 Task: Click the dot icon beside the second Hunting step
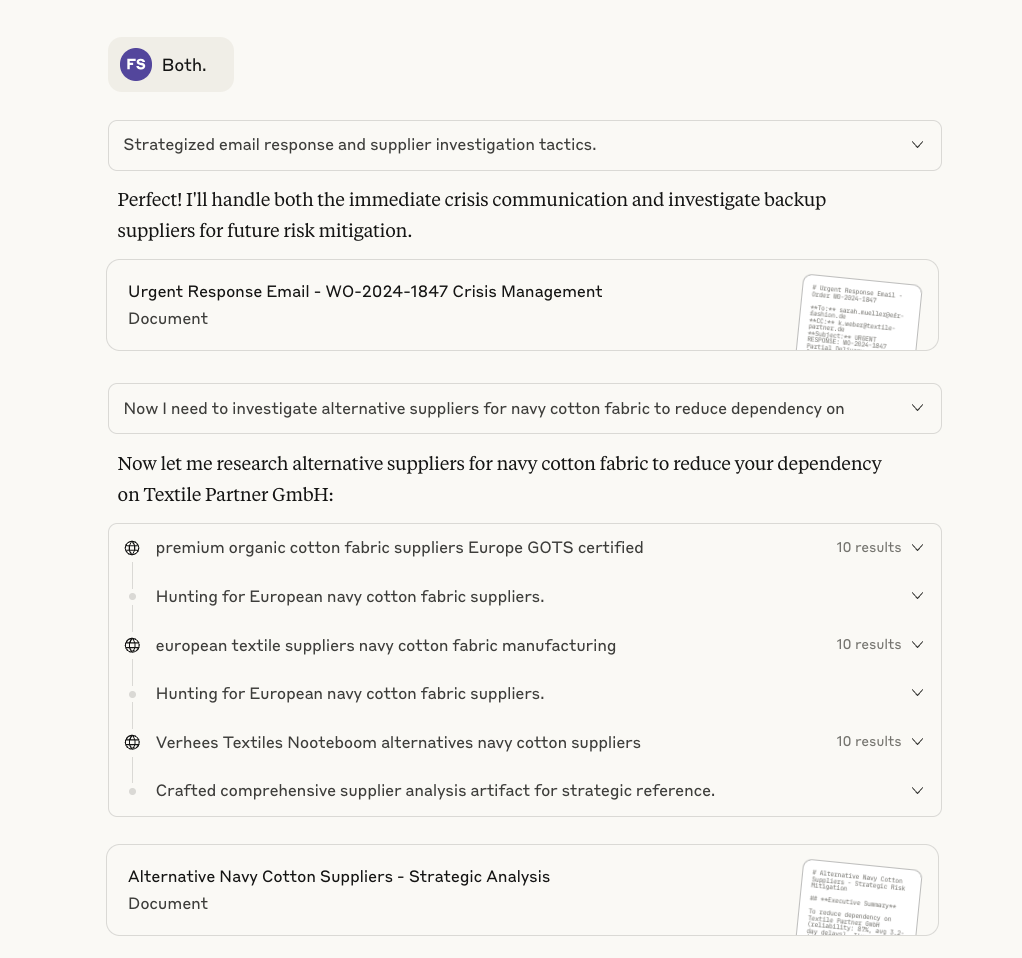[x=133, y=693]
